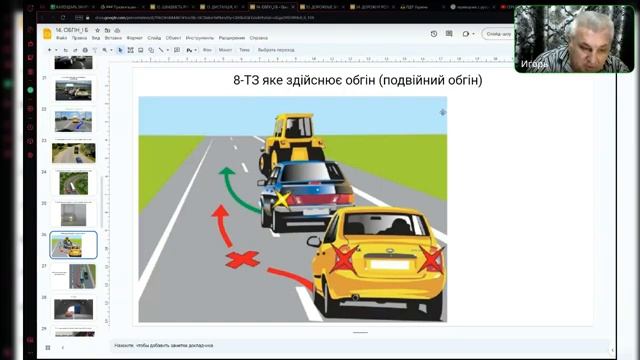This screenshot has height=360, width=640.
Task: Click the add comment toolbar icon
Action: (177, 50)
